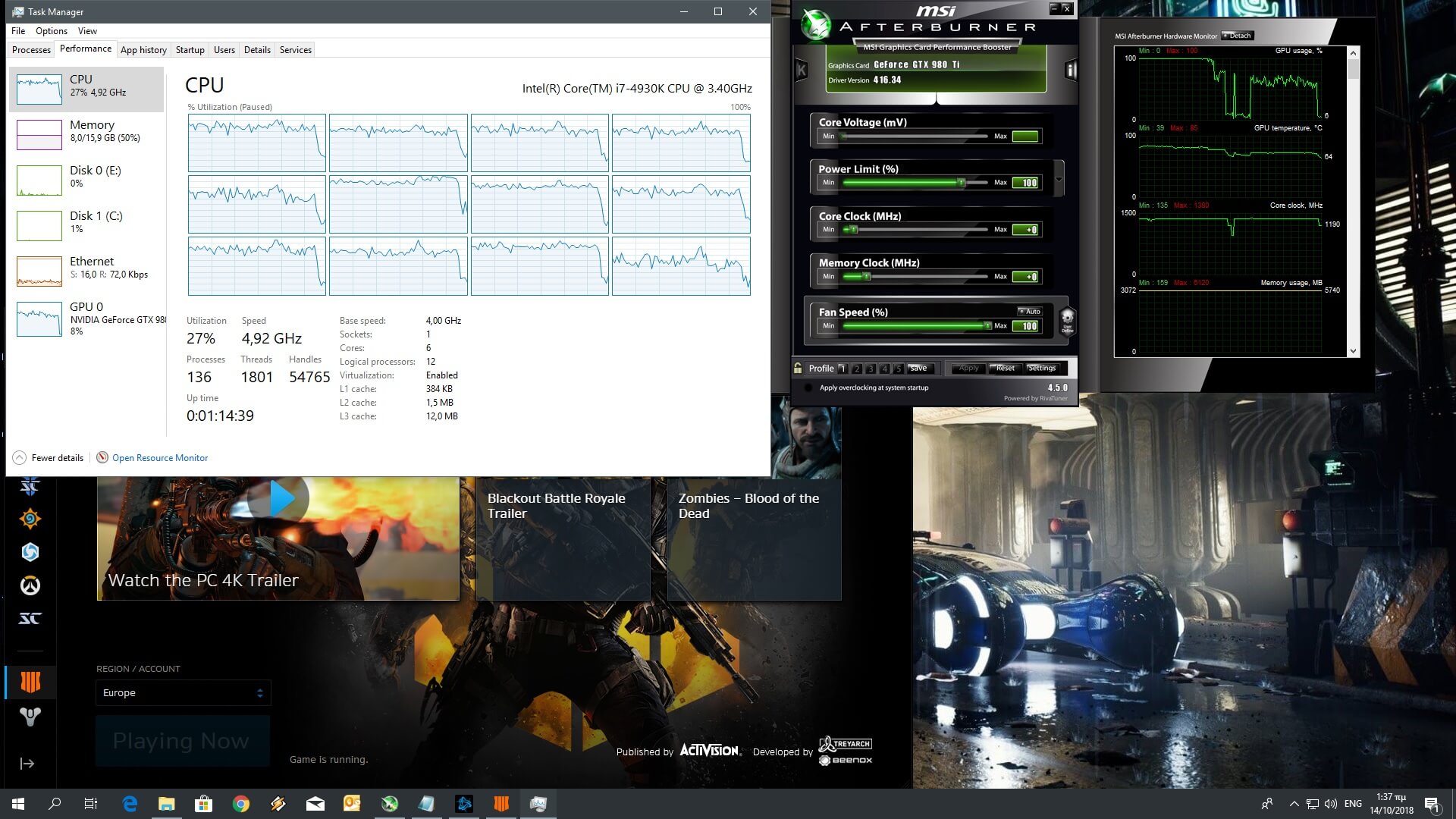The image size is (1456, 819).
Task: Open the Options menu in Task Manager
Action: (51, 31)
